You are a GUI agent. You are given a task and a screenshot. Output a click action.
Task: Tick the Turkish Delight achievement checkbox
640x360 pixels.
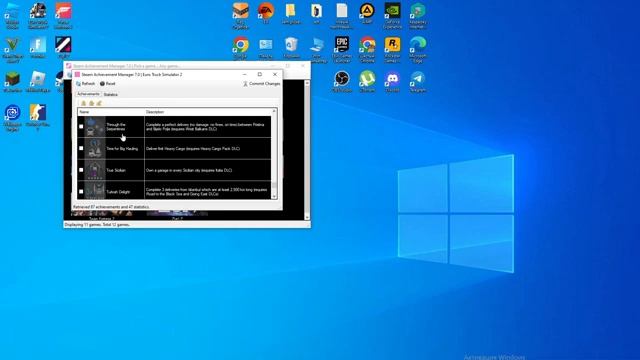(x=81, y=191)
